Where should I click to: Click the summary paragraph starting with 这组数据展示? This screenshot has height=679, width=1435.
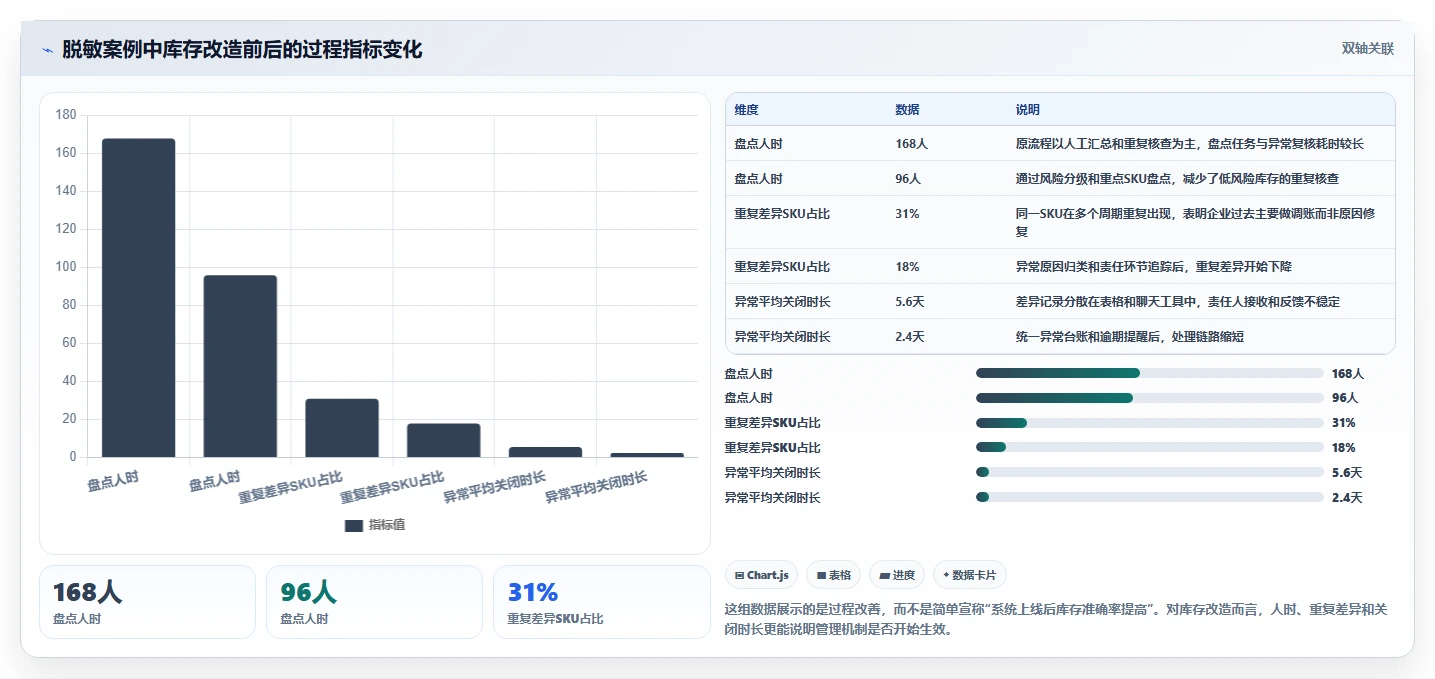(1055, 619)
